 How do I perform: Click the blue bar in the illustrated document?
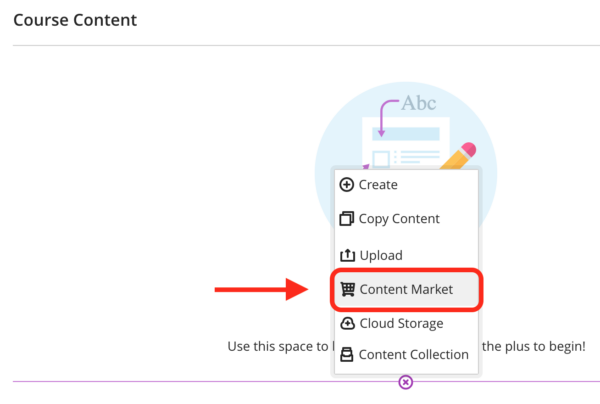pos(406,134)
